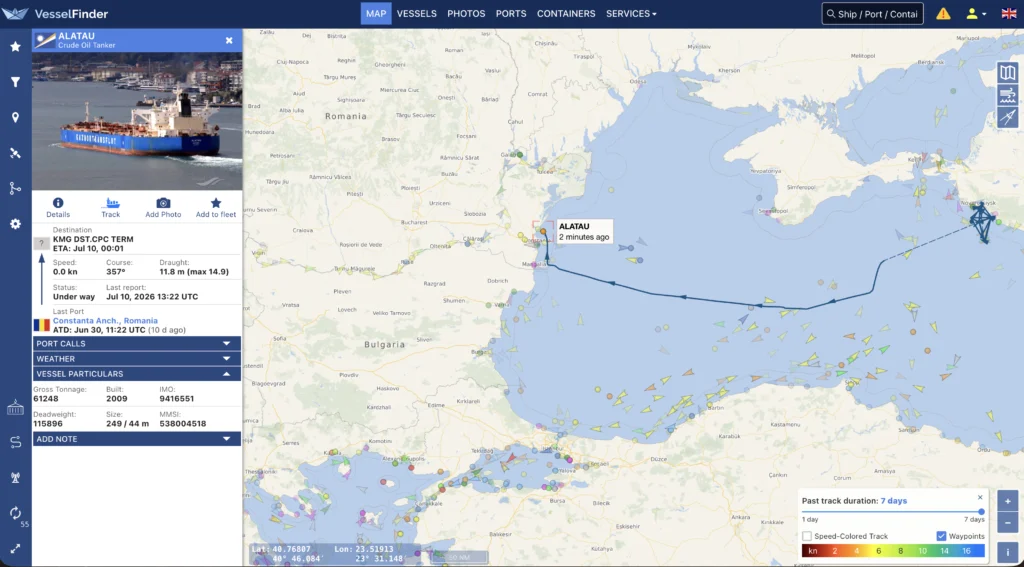1024x567 pixels.
Task: Click the Gross Tonnage value 61248
Action: click(x=46, y=398)
